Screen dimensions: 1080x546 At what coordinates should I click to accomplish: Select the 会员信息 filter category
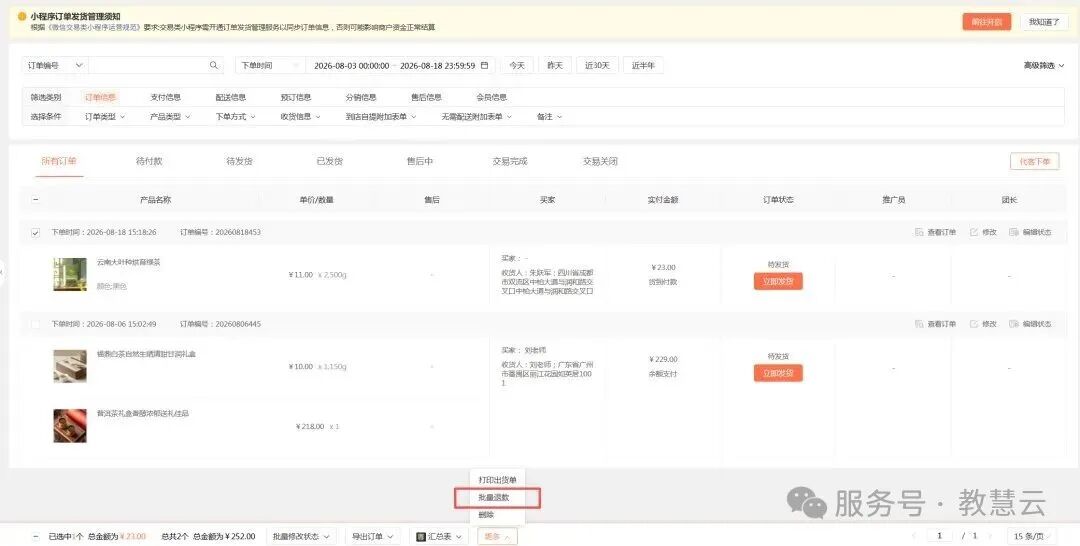(x=491, y=97)
